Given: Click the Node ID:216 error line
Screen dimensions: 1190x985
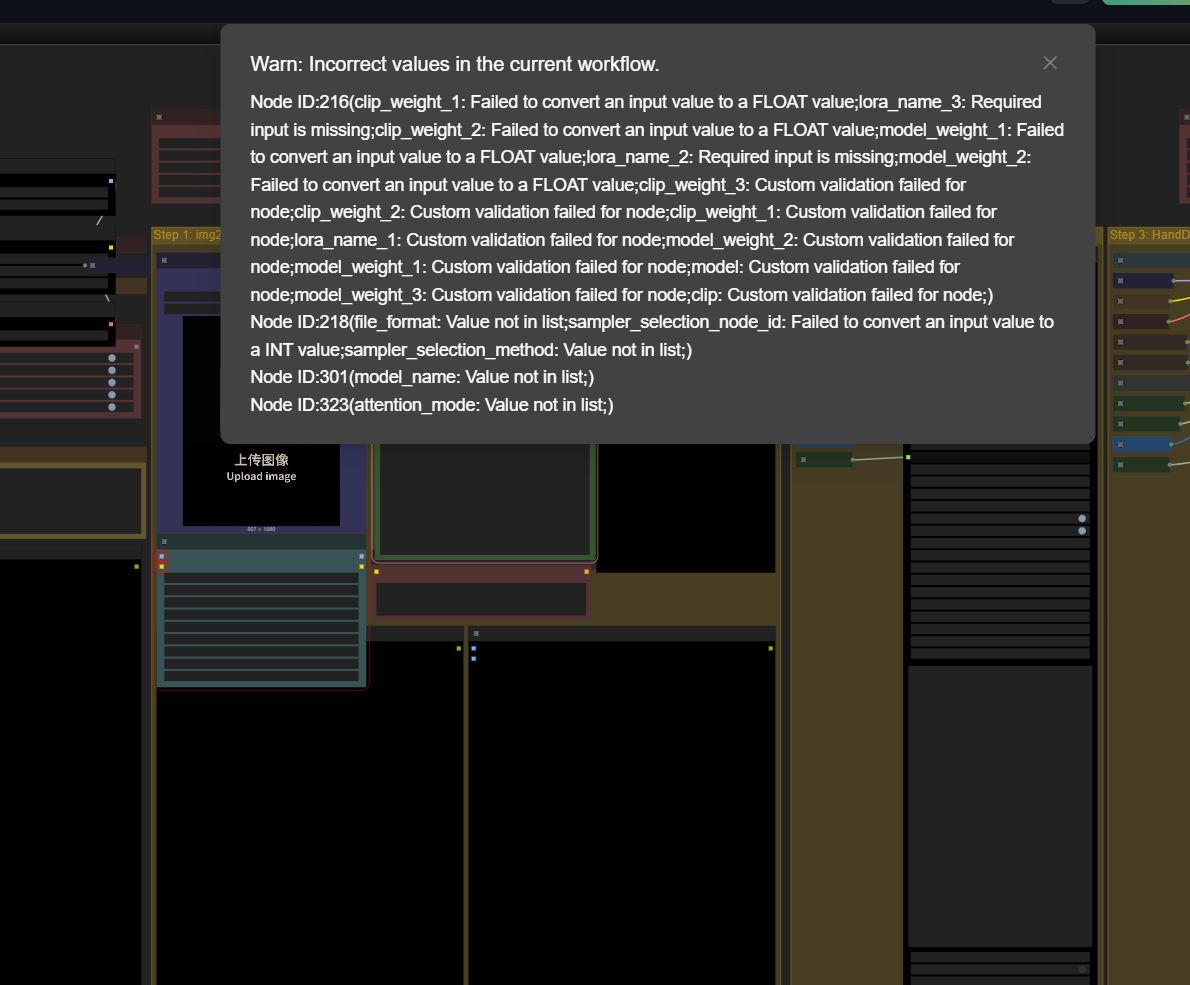Looking at the screenshot, I should (657, 198).
